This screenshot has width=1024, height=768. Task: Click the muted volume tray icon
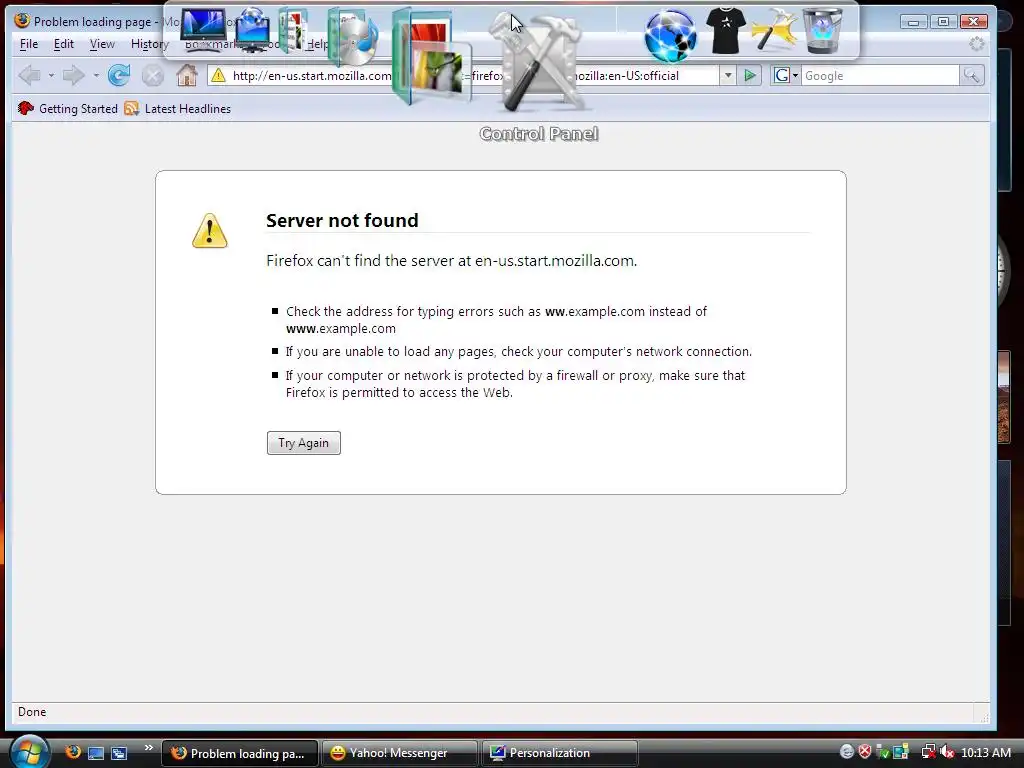(946, 752)
